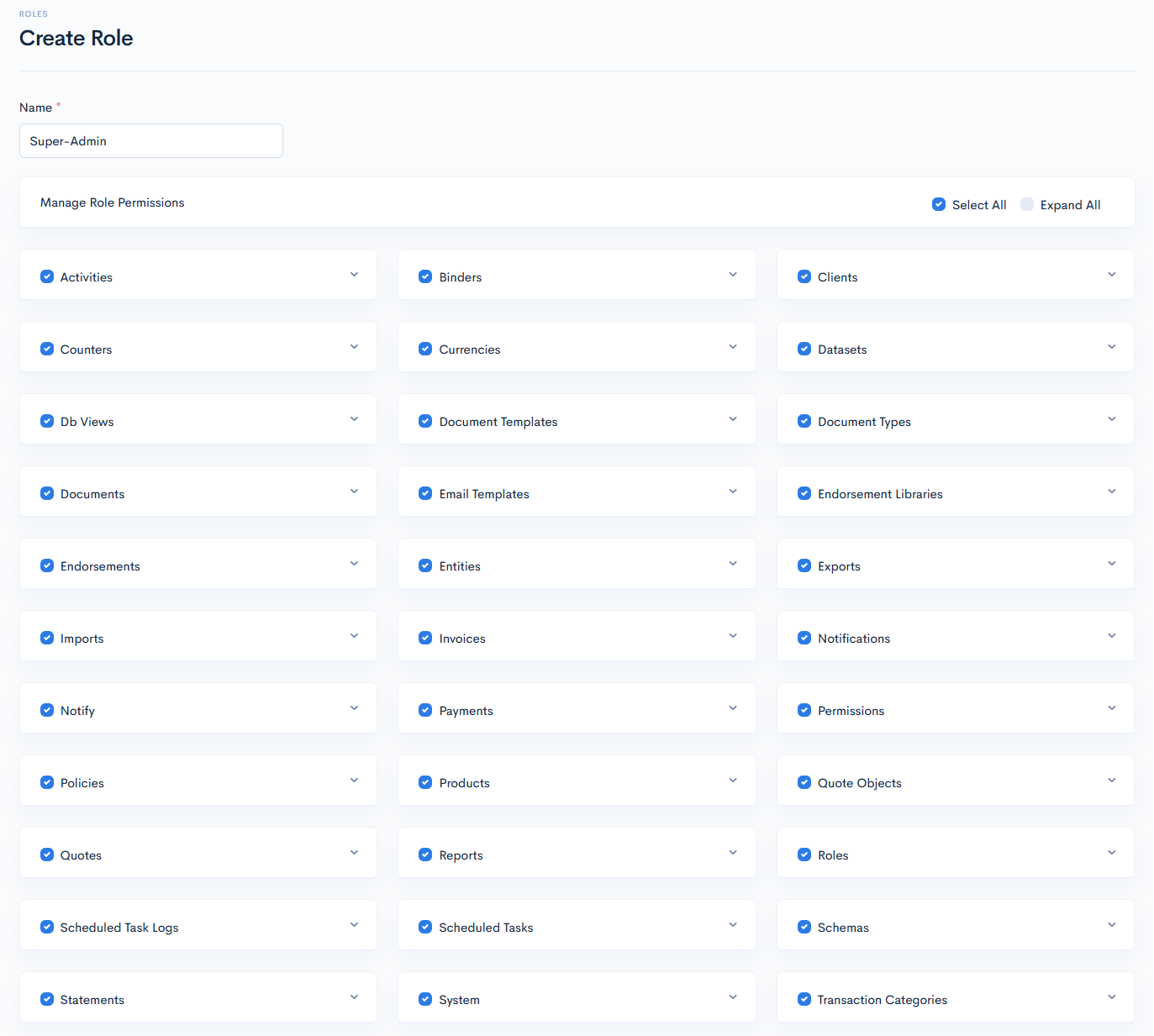
Task: Toggle the Scheduled Tasks checkbox
Action: pos(425,927)
